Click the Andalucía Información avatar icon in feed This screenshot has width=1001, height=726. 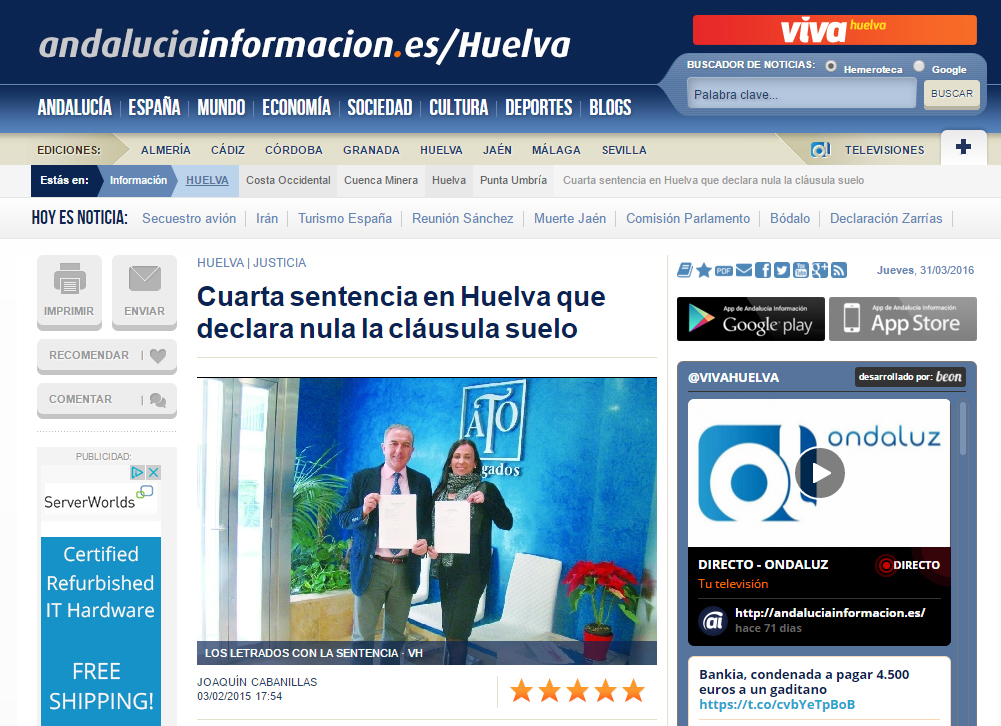click(713, 621)
